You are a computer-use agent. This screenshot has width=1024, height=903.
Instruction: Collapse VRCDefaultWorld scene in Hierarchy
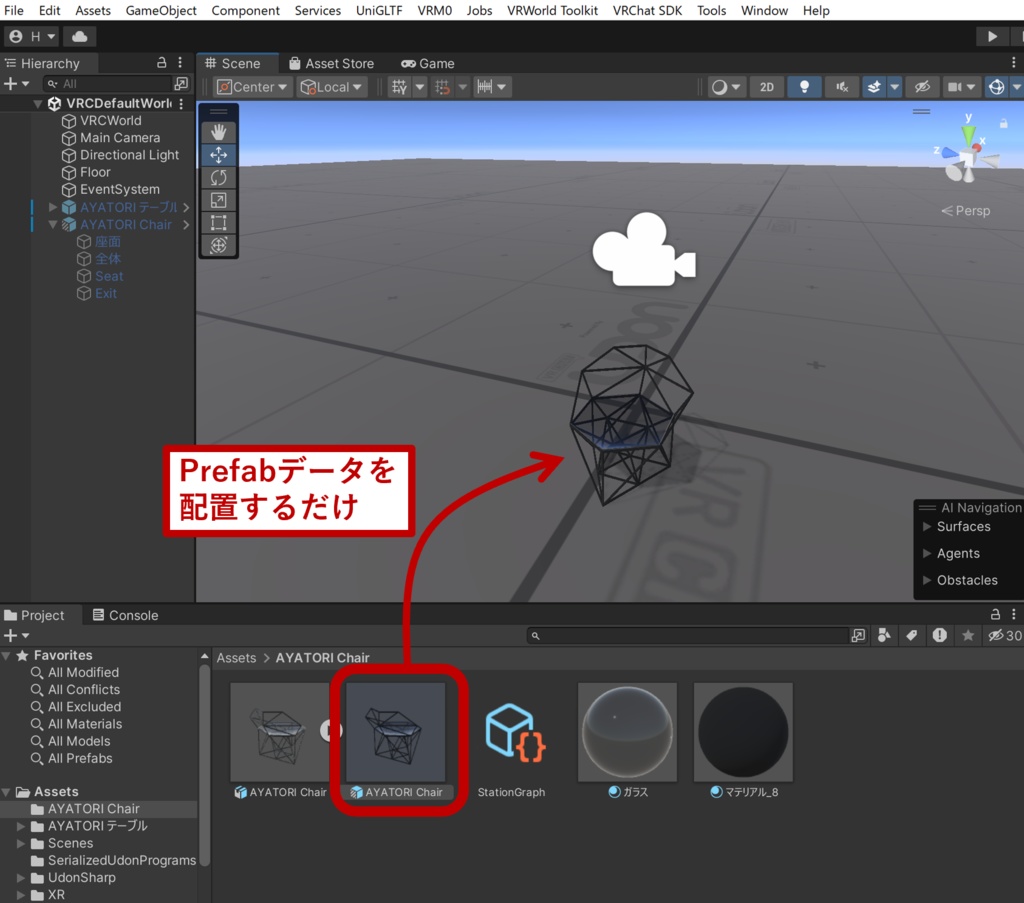point(39,103)
